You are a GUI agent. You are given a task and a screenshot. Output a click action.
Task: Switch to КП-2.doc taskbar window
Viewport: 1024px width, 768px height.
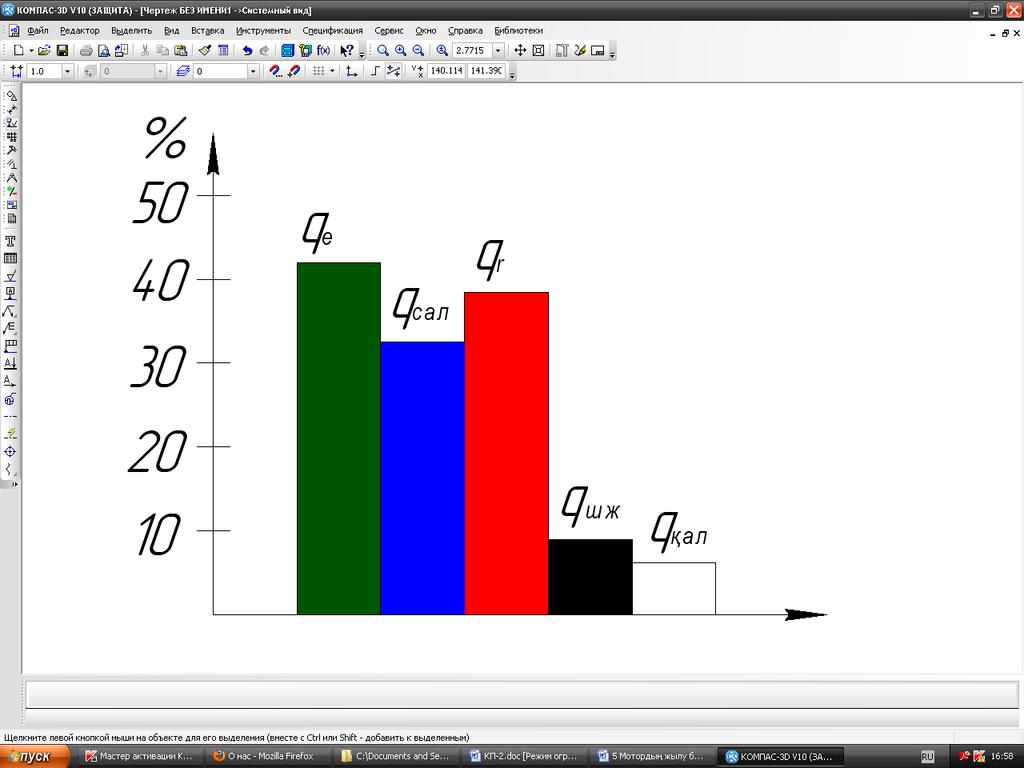526,756
